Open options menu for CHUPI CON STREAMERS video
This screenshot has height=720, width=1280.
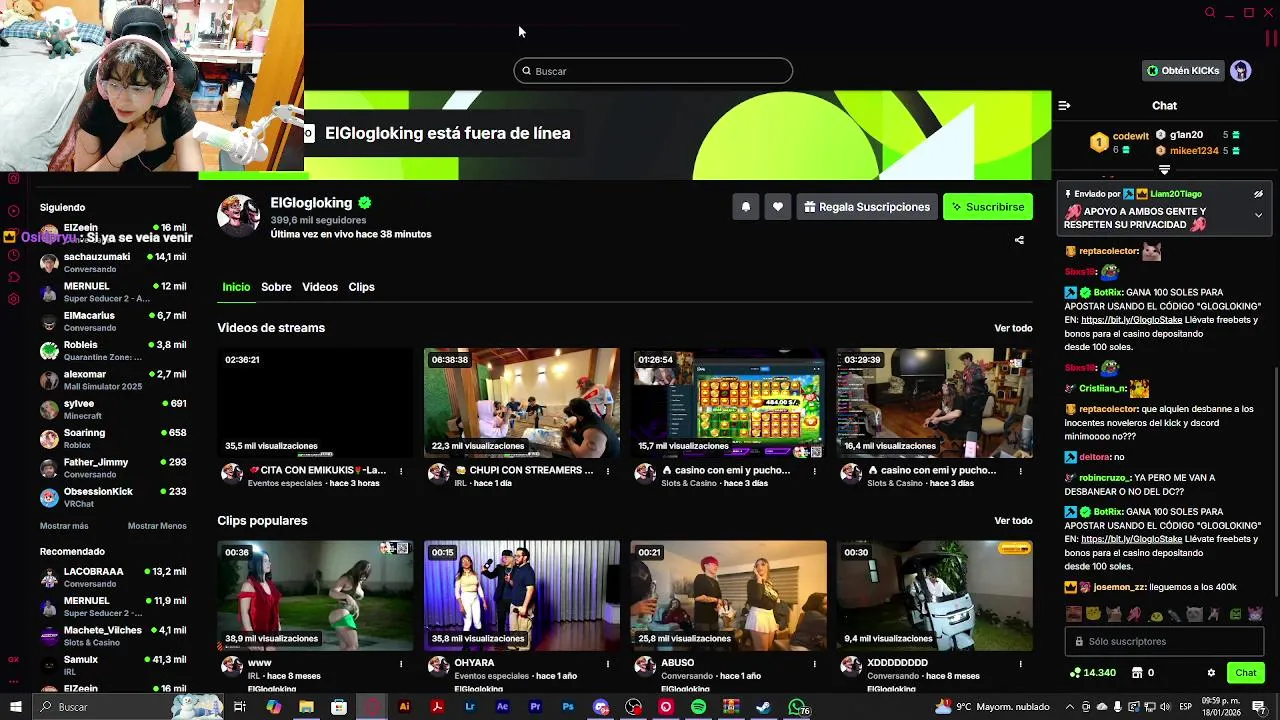pyautogui.click(x=607, y=471)
